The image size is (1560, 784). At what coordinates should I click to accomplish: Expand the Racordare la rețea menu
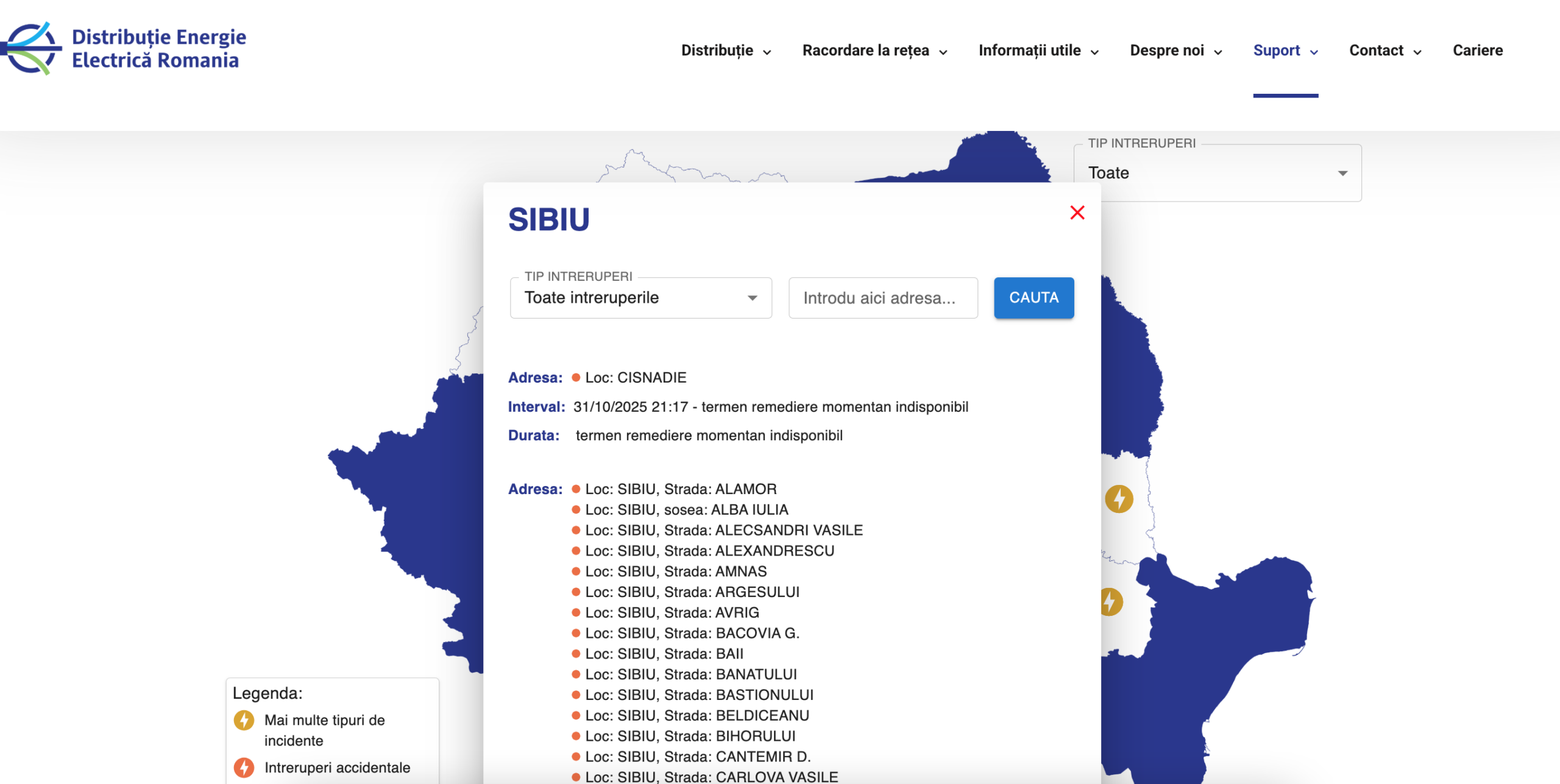(874, 51)
